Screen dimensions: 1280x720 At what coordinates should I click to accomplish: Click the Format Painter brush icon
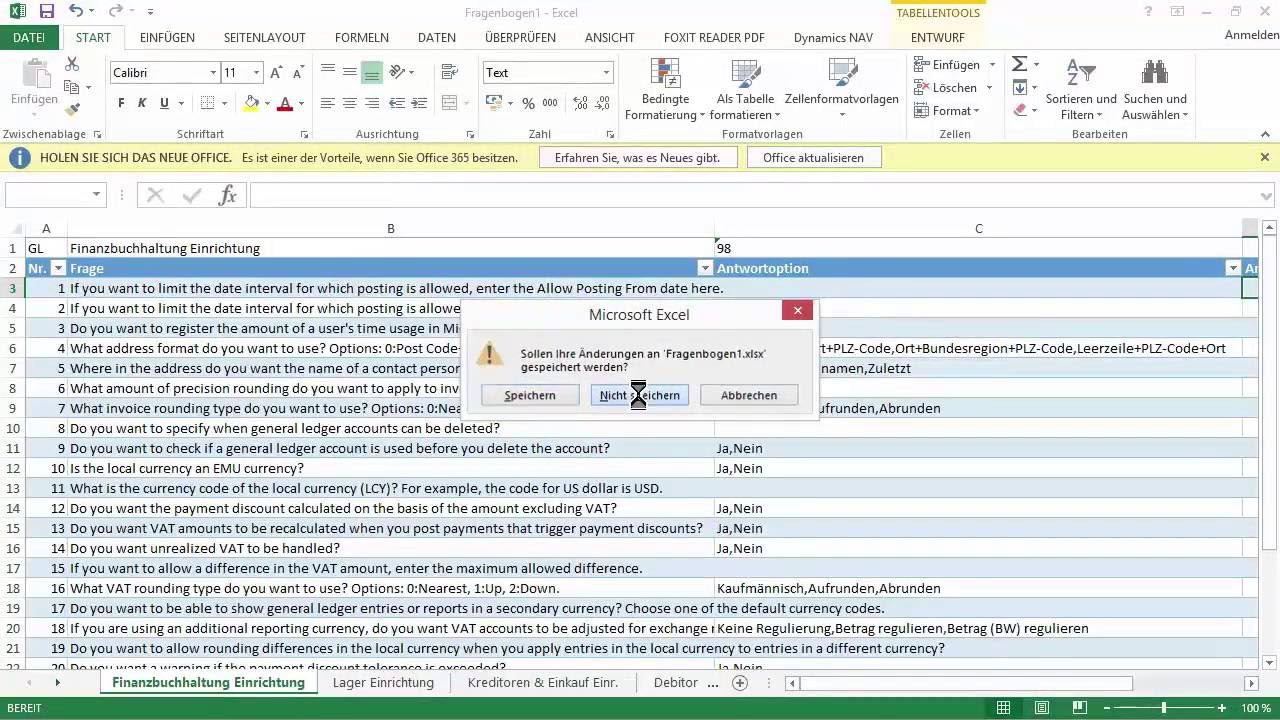point(72,109)
